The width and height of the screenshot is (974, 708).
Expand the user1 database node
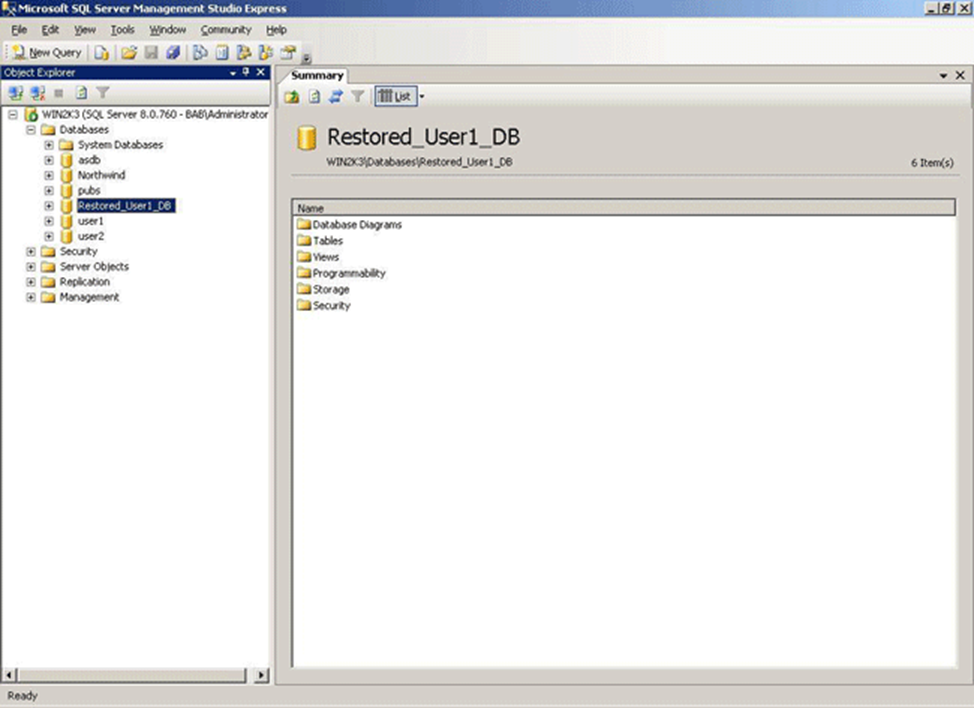49,221
